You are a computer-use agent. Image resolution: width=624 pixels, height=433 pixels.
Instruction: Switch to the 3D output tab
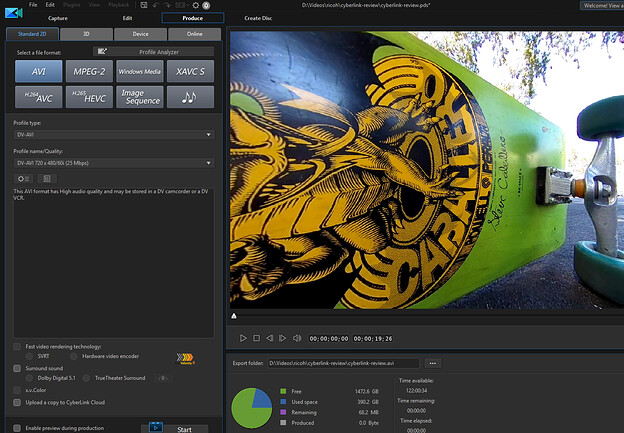pyautogui.click(x=86, y=34)
